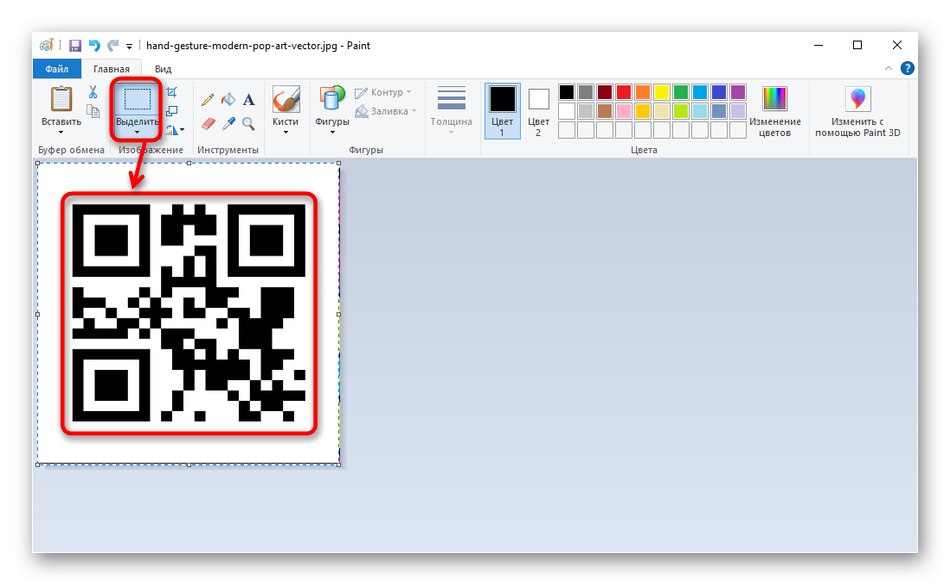This screenshot has width=950, height=585.
Task: Close the Paint window
Action: coord(897,45)
